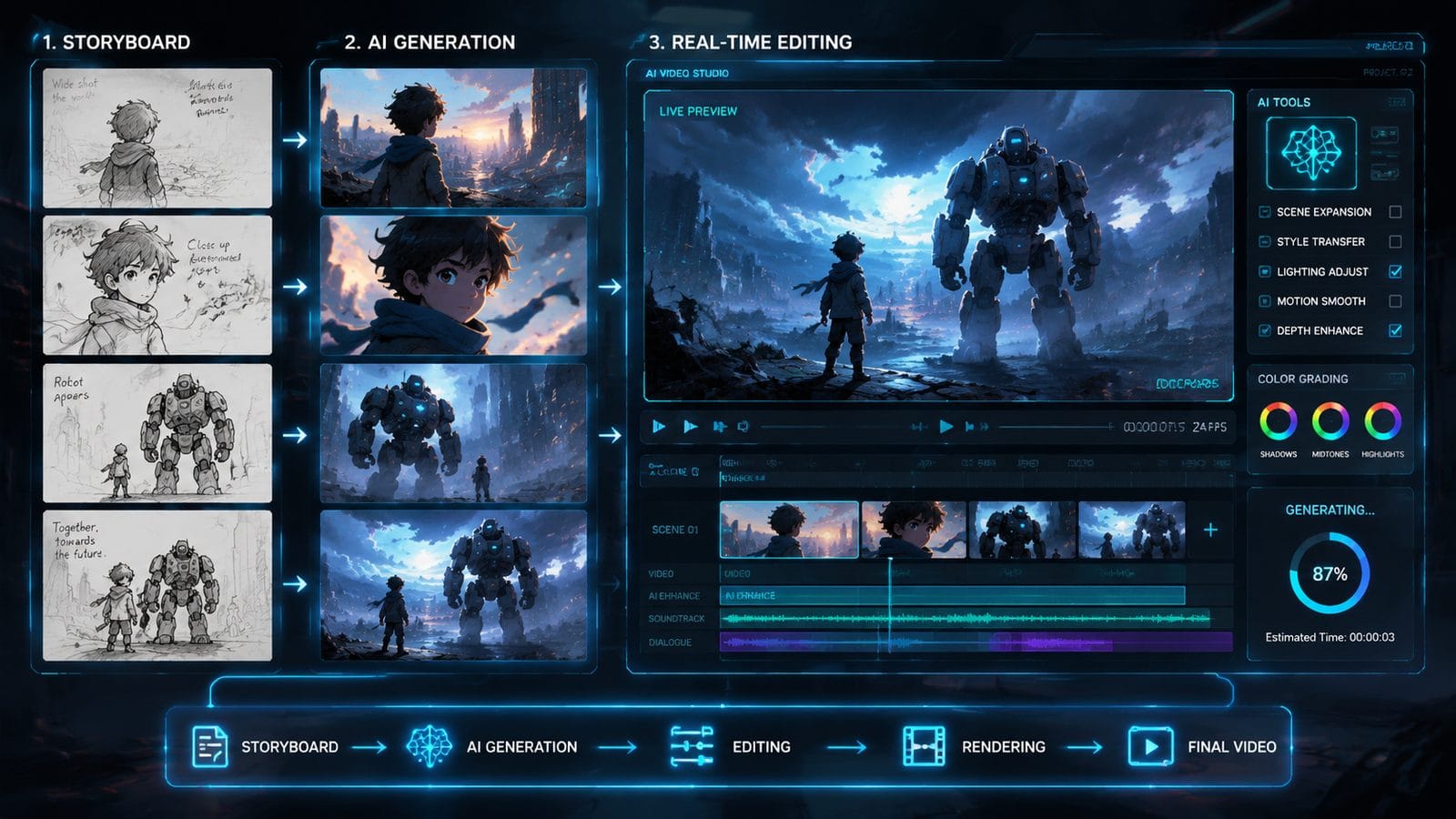Click the Shadows color wheel

click(1279, 421)
